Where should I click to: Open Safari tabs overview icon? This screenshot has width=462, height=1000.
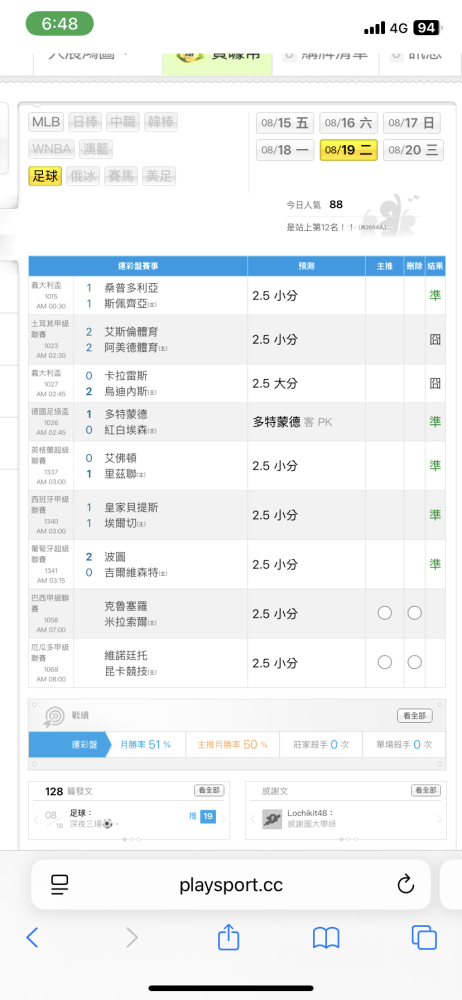pyautogui.click(x=424, y=937)
